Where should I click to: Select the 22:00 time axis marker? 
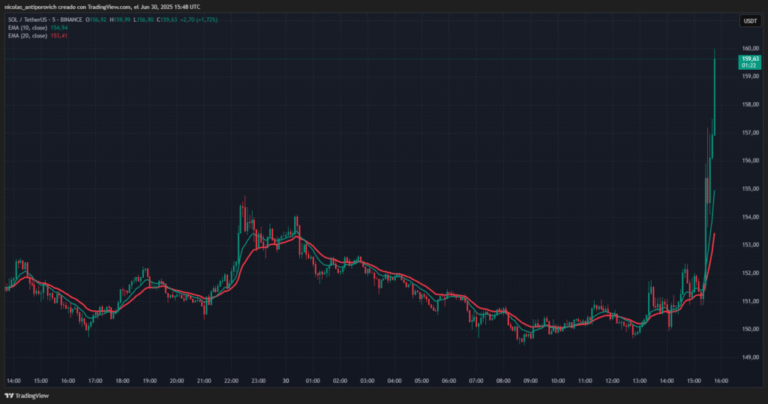[x=231, y=381]
